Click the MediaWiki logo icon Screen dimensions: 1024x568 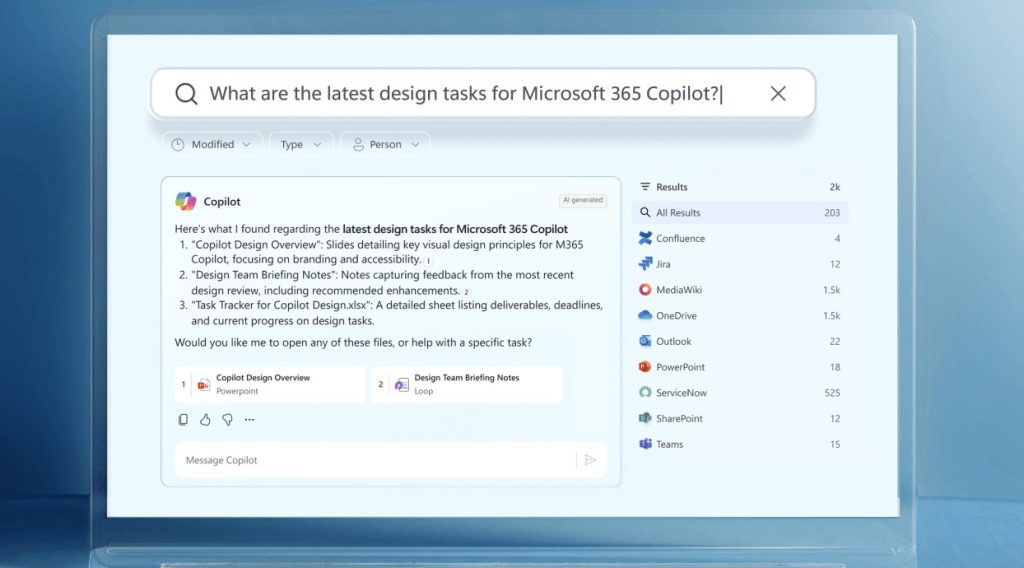pos(645,289)
